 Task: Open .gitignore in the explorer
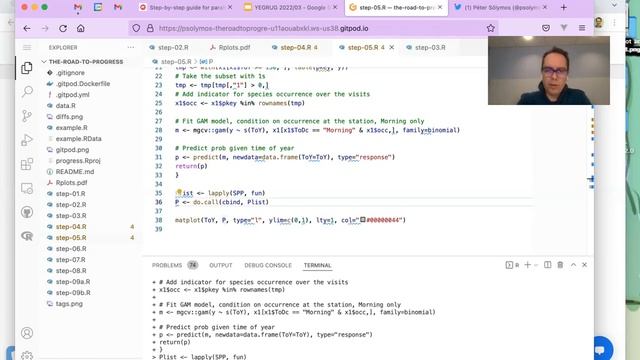pos(70,73)
